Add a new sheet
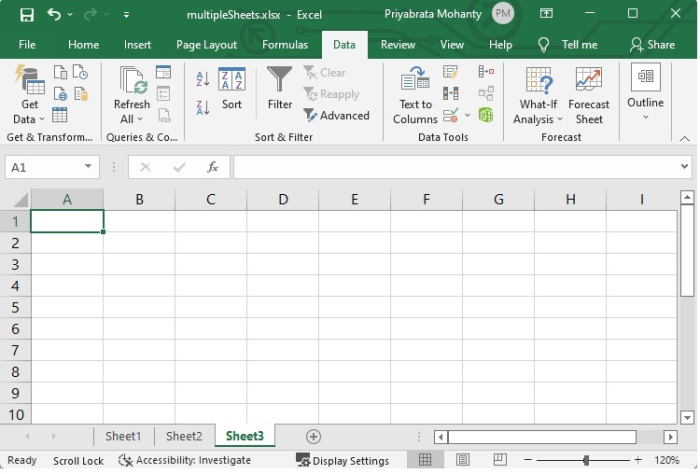This screenshot has height=474, width=700. pyautogui.click(x=313, y=437)
